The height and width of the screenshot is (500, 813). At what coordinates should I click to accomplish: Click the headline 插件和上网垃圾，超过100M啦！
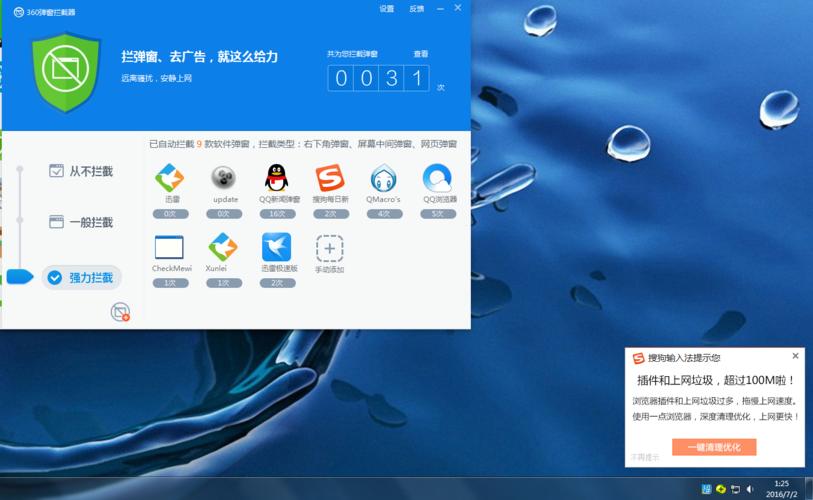coord(716,381)
